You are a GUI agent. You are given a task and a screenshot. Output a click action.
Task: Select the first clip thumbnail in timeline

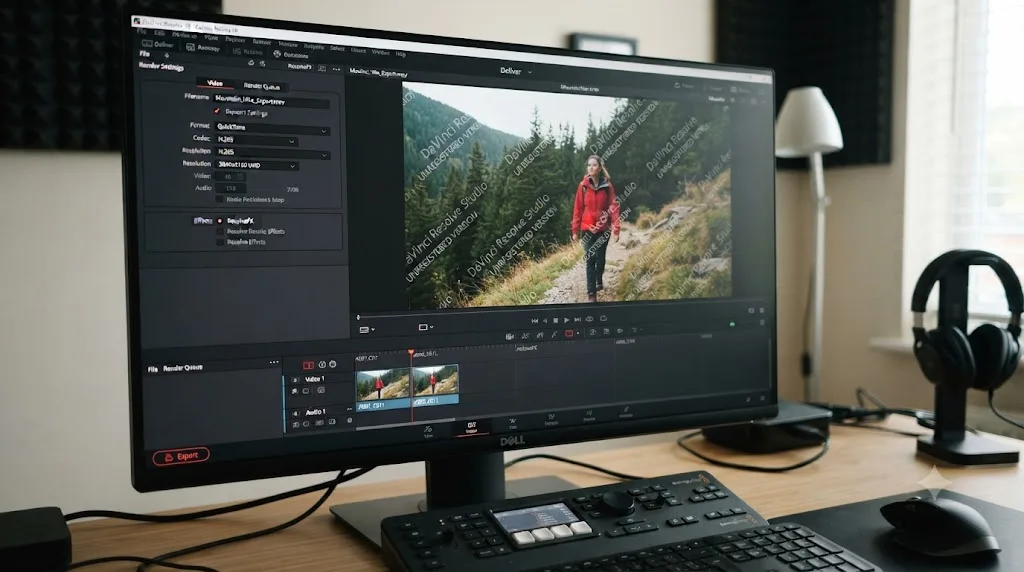(383, 385)
